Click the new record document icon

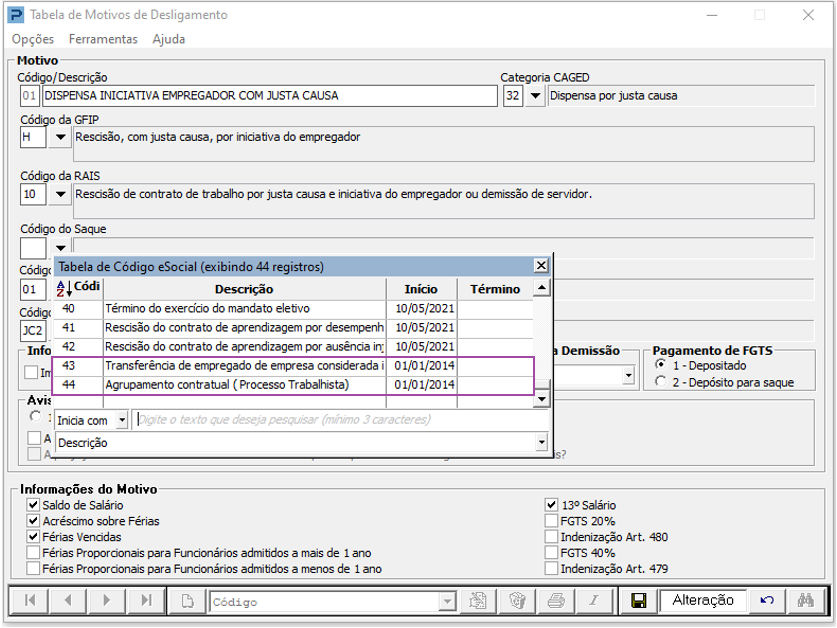click(187, 601)
